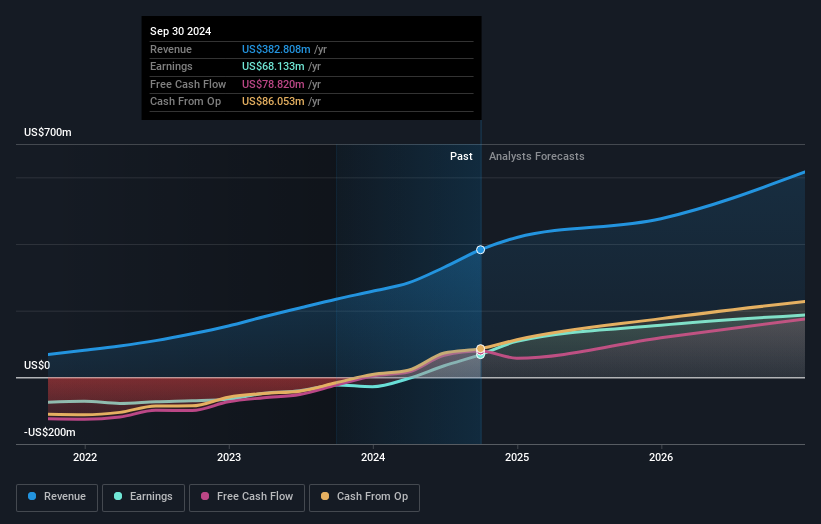Toggle the Cash From Op legend button
The image size is (821, 524).
pos(364,497)
